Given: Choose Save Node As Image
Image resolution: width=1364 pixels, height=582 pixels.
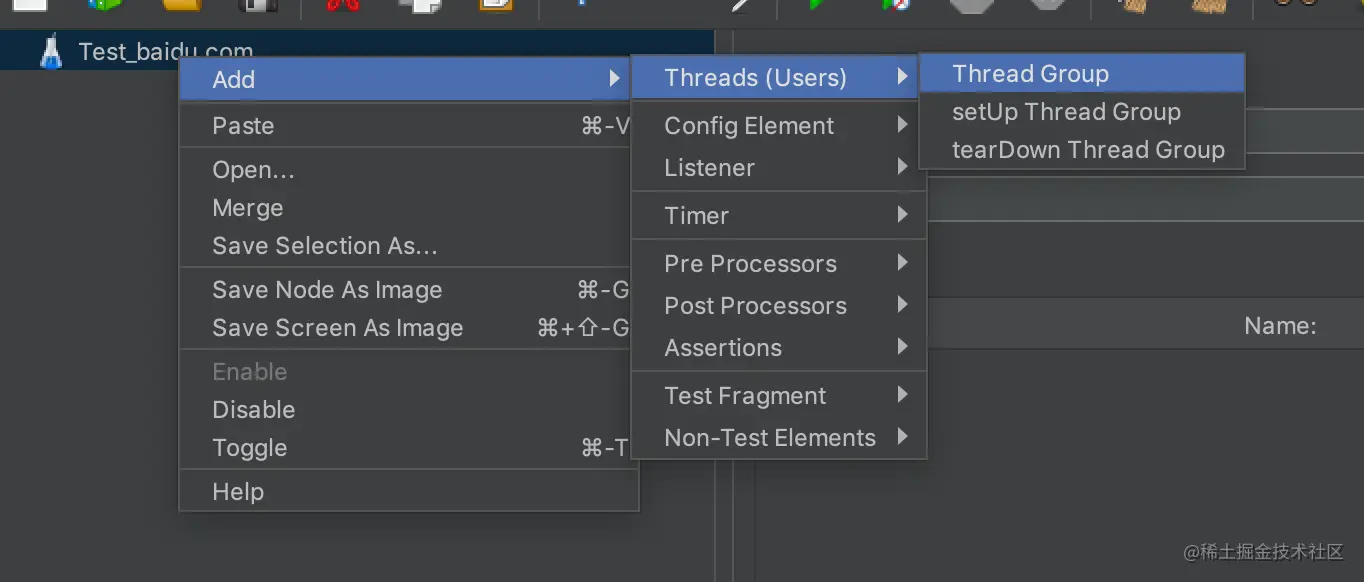Looking at the screenshot, I should point(327,290).
